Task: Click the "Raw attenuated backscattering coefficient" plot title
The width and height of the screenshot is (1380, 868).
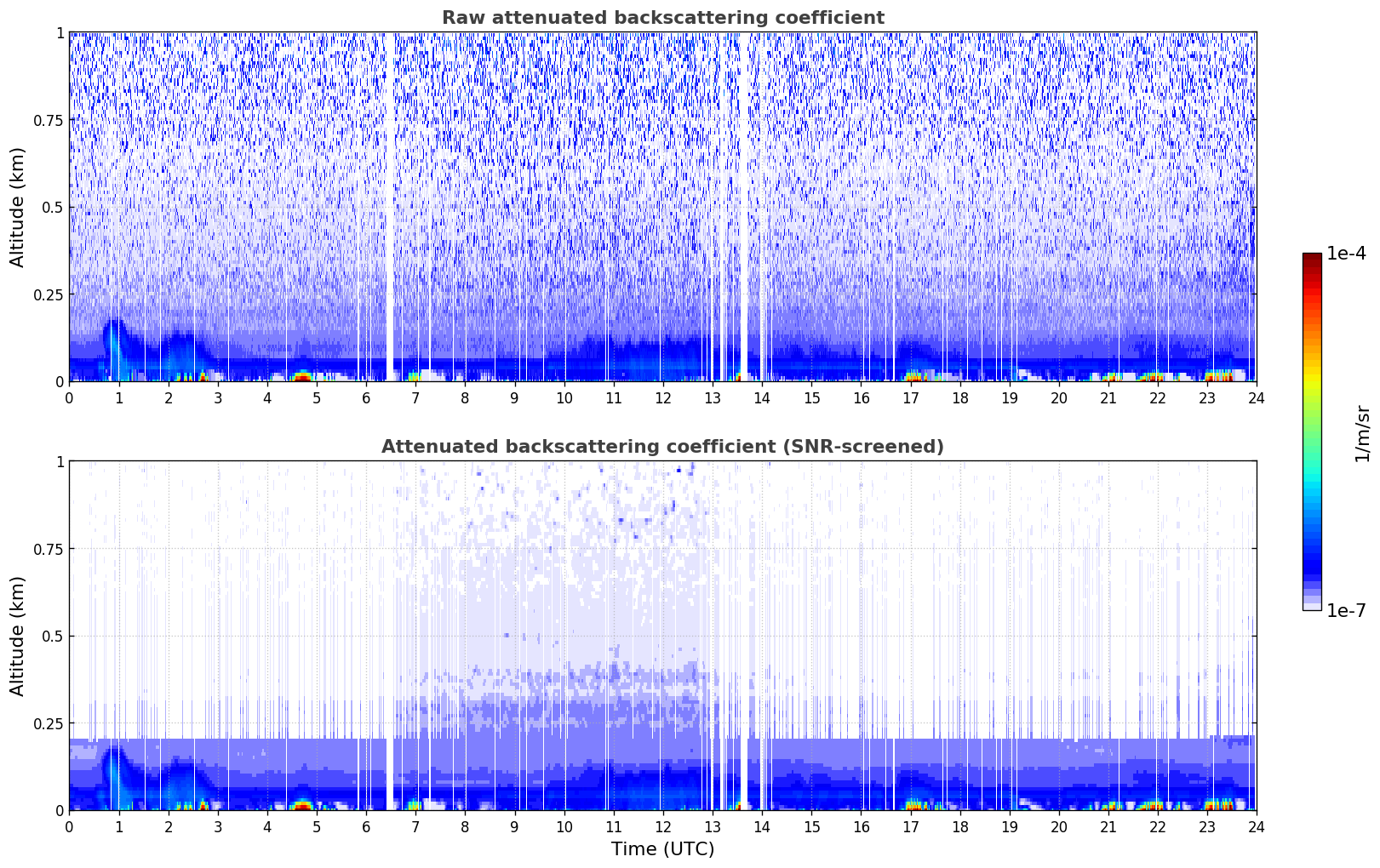Action: tap(662, 18)
